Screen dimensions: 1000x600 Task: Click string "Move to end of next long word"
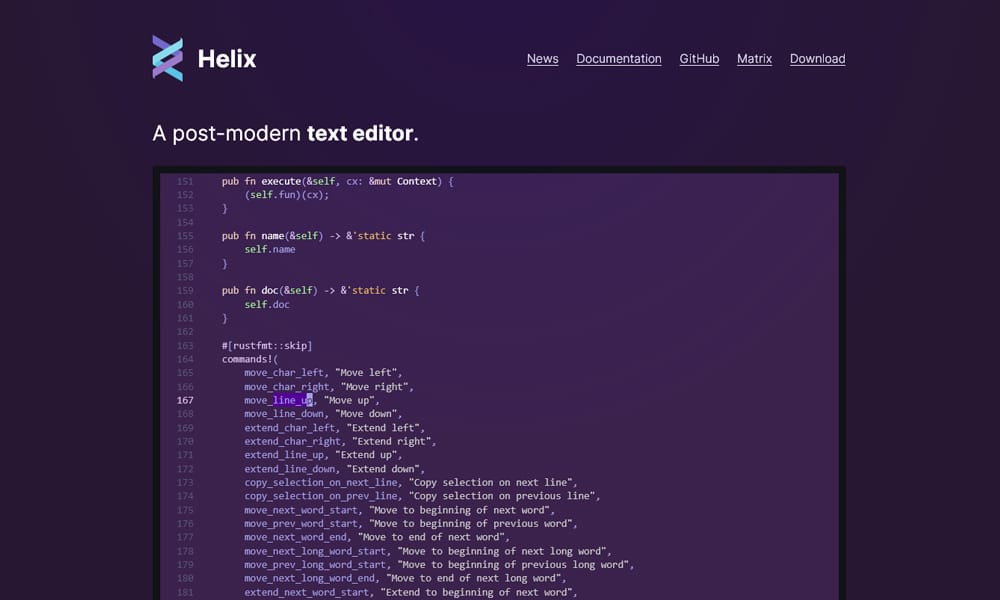coord(472,578)
